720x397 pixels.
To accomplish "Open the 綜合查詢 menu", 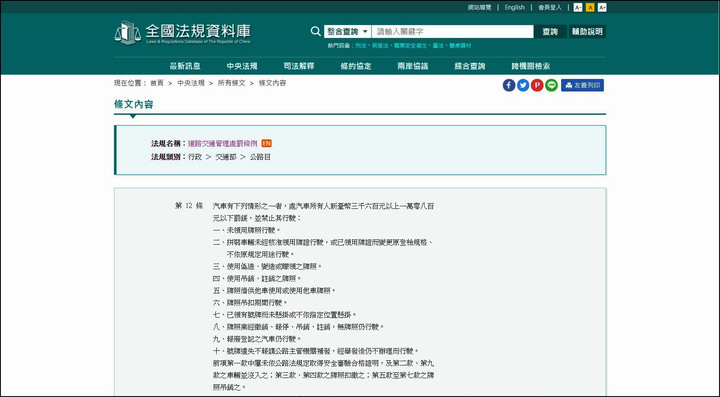I will tap(470, 66).
